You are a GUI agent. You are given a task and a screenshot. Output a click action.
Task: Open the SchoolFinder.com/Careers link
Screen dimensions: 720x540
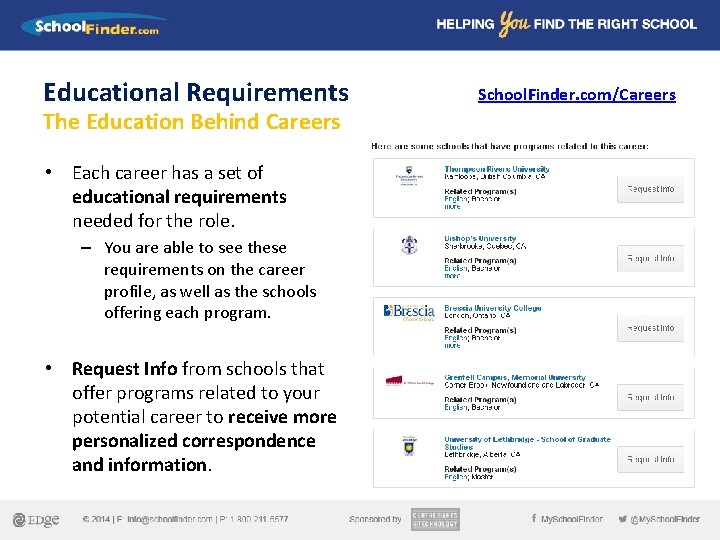click(x=577, y=95)
